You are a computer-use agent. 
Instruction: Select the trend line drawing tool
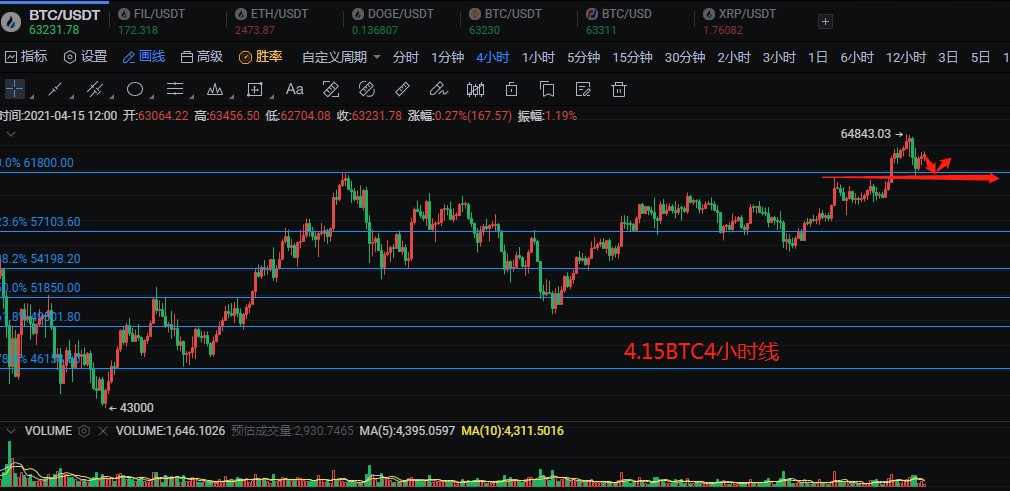point(55,89)
